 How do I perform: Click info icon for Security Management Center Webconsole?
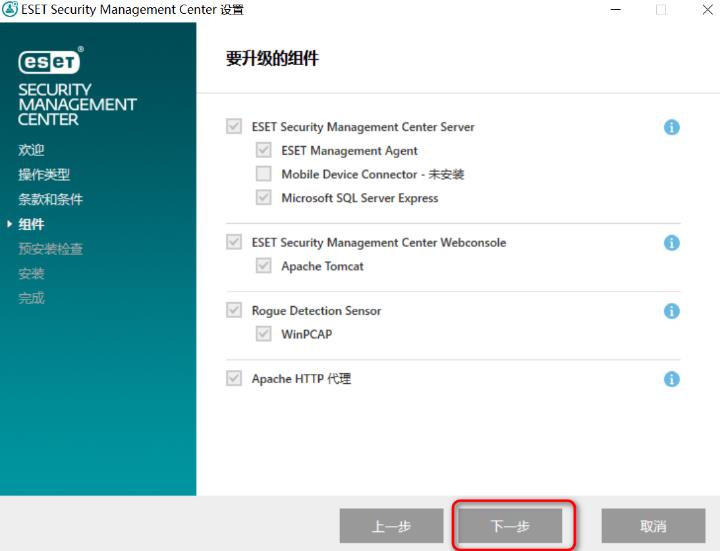[x=671, y=243]
